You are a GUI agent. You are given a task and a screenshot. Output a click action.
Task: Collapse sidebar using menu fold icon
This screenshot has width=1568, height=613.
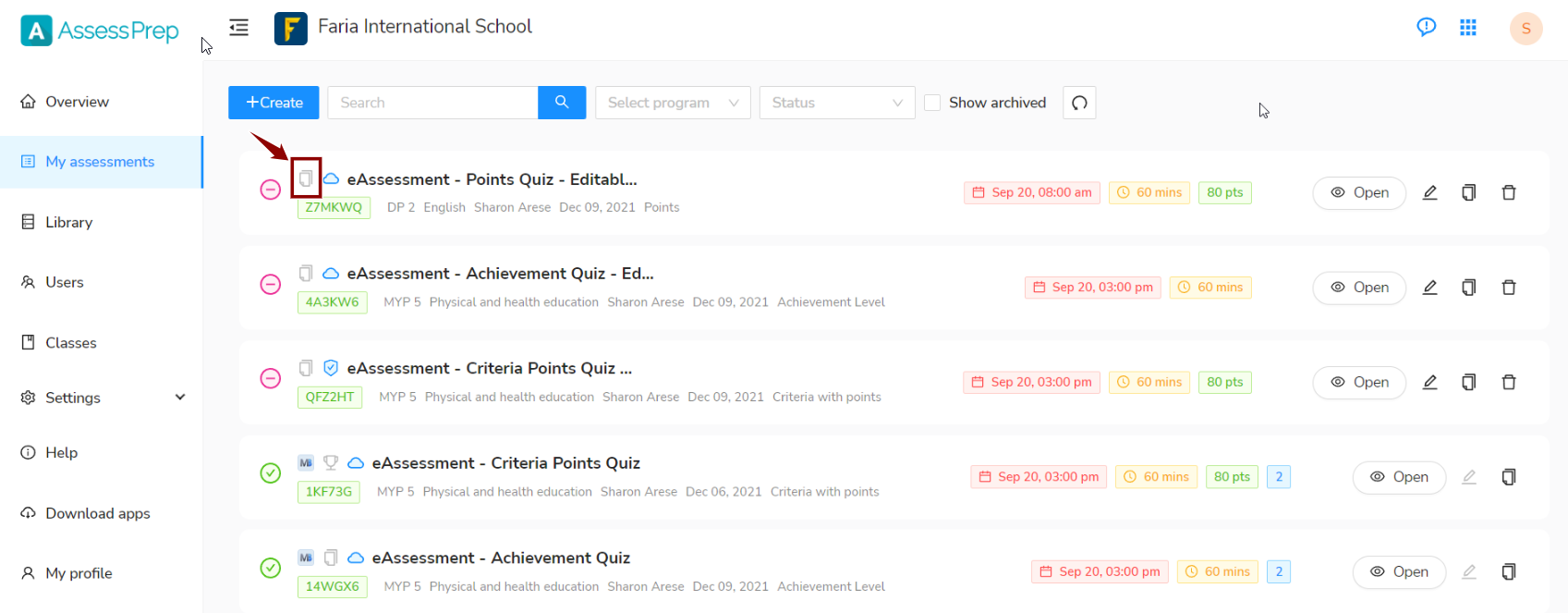click(x=239, y=28)
